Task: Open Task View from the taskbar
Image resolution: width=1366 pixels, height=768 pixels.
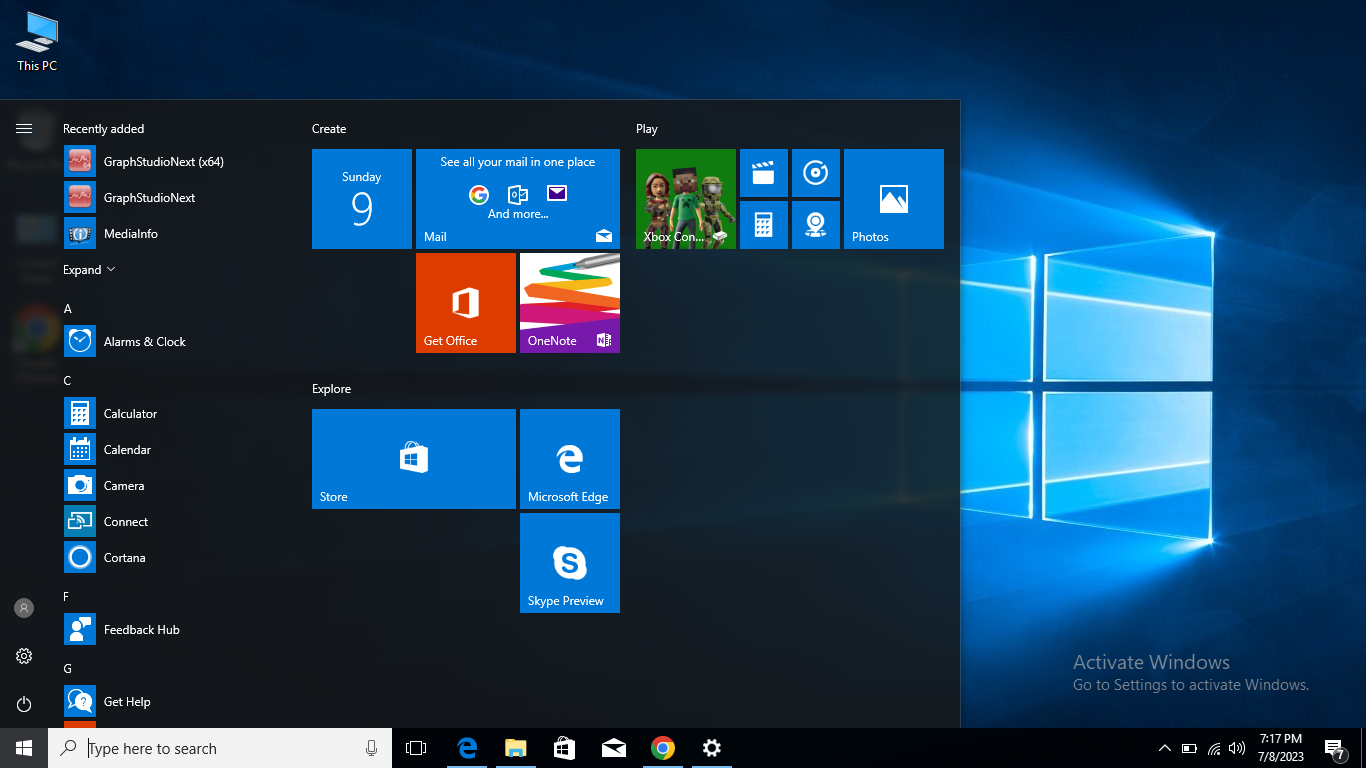Action: [416, 748]
